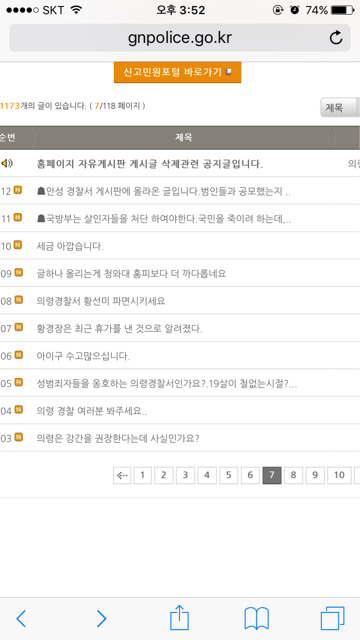360x640 pixels.
Task: Open post 황경장은 최근 휴가를 낸 것으로 알려졌다
Action: pos(119,329)
